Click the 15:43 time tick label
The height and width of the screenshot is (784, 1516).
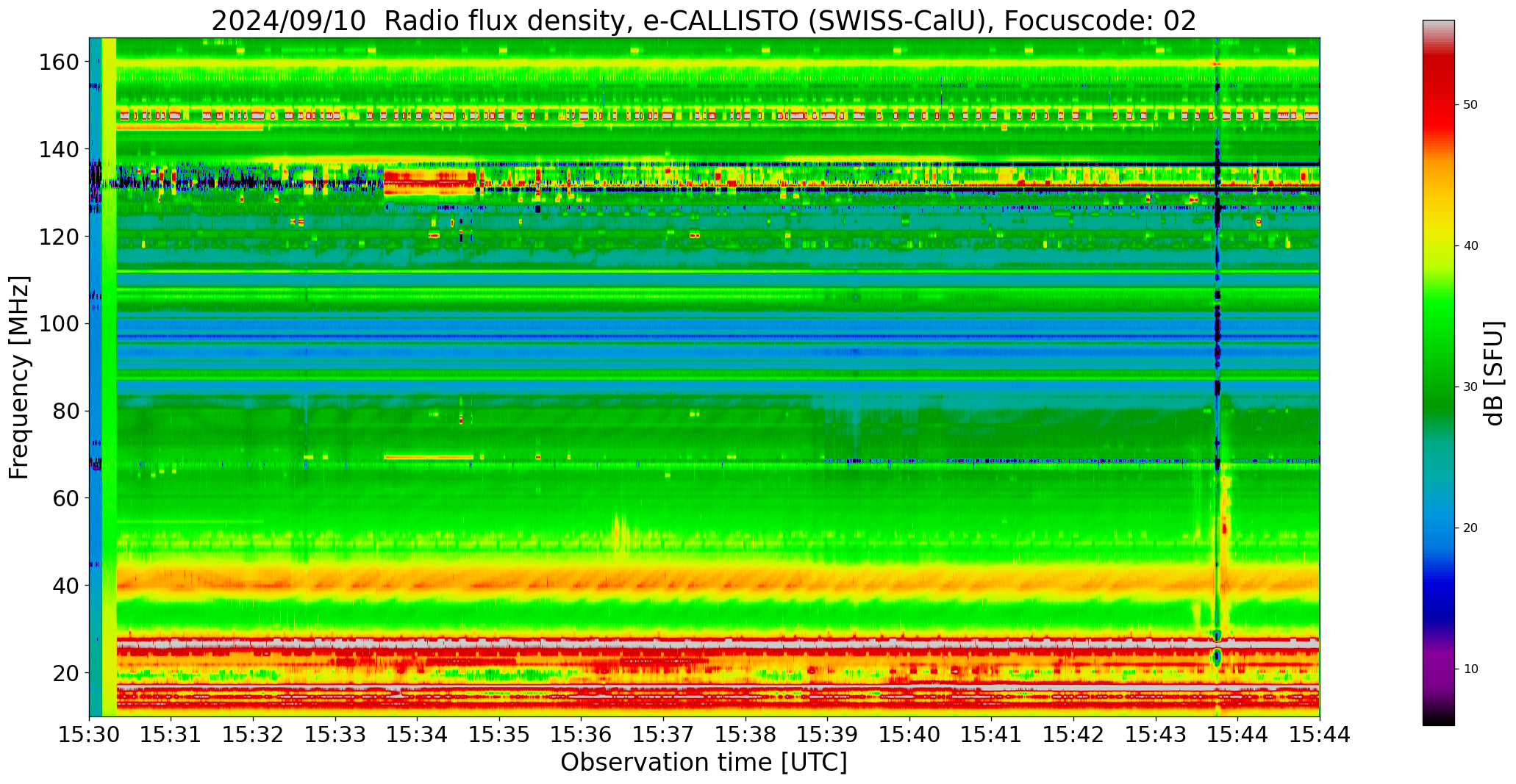coord(1156,734)
